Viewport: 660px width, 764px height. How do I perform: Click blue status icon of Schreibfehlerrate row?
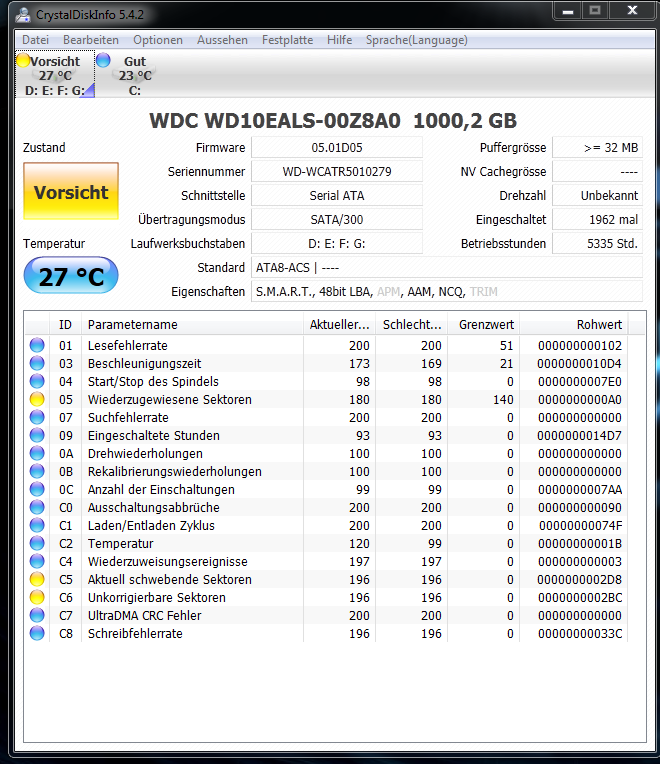tap(37, 633)
